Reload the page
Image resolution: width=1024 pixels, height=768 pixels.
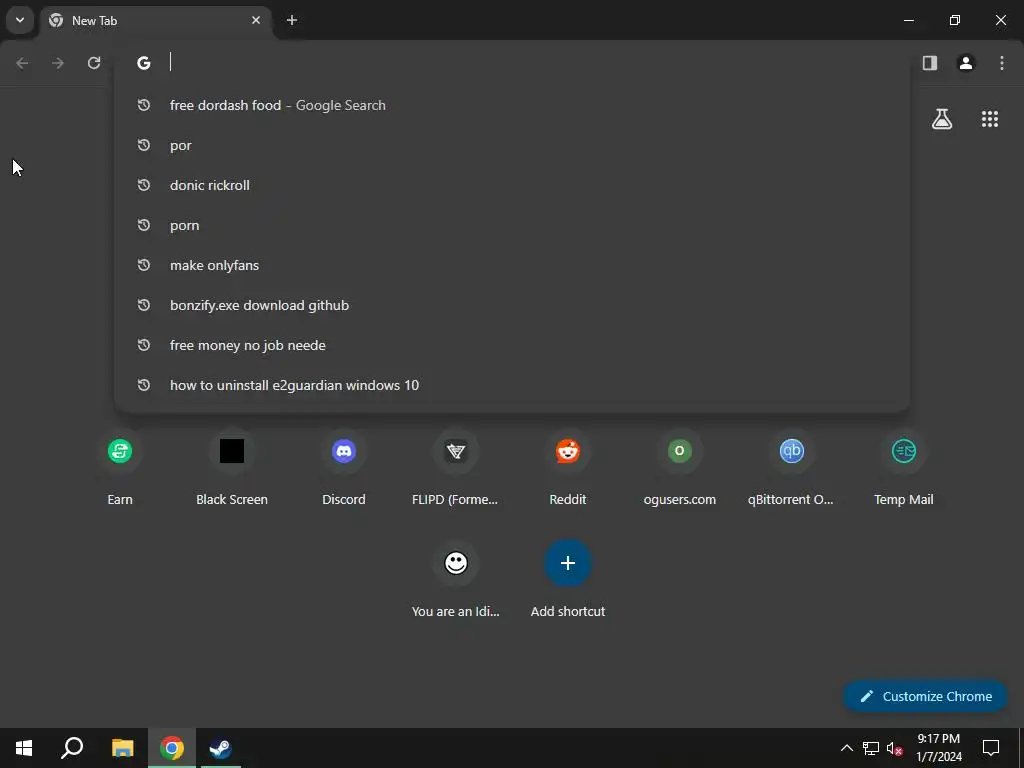click(x=94, y=63)
